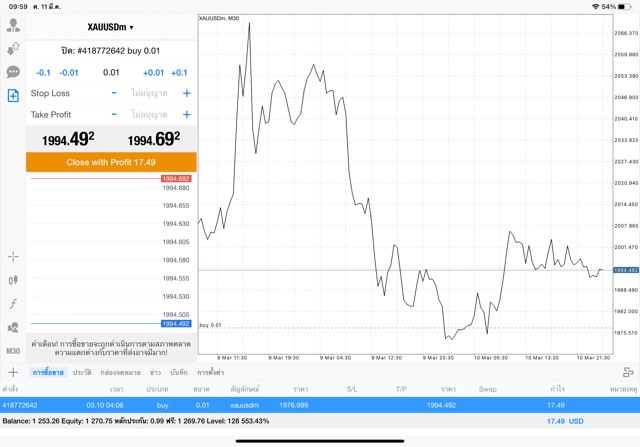Open the chat messages icon

point(13,72)
